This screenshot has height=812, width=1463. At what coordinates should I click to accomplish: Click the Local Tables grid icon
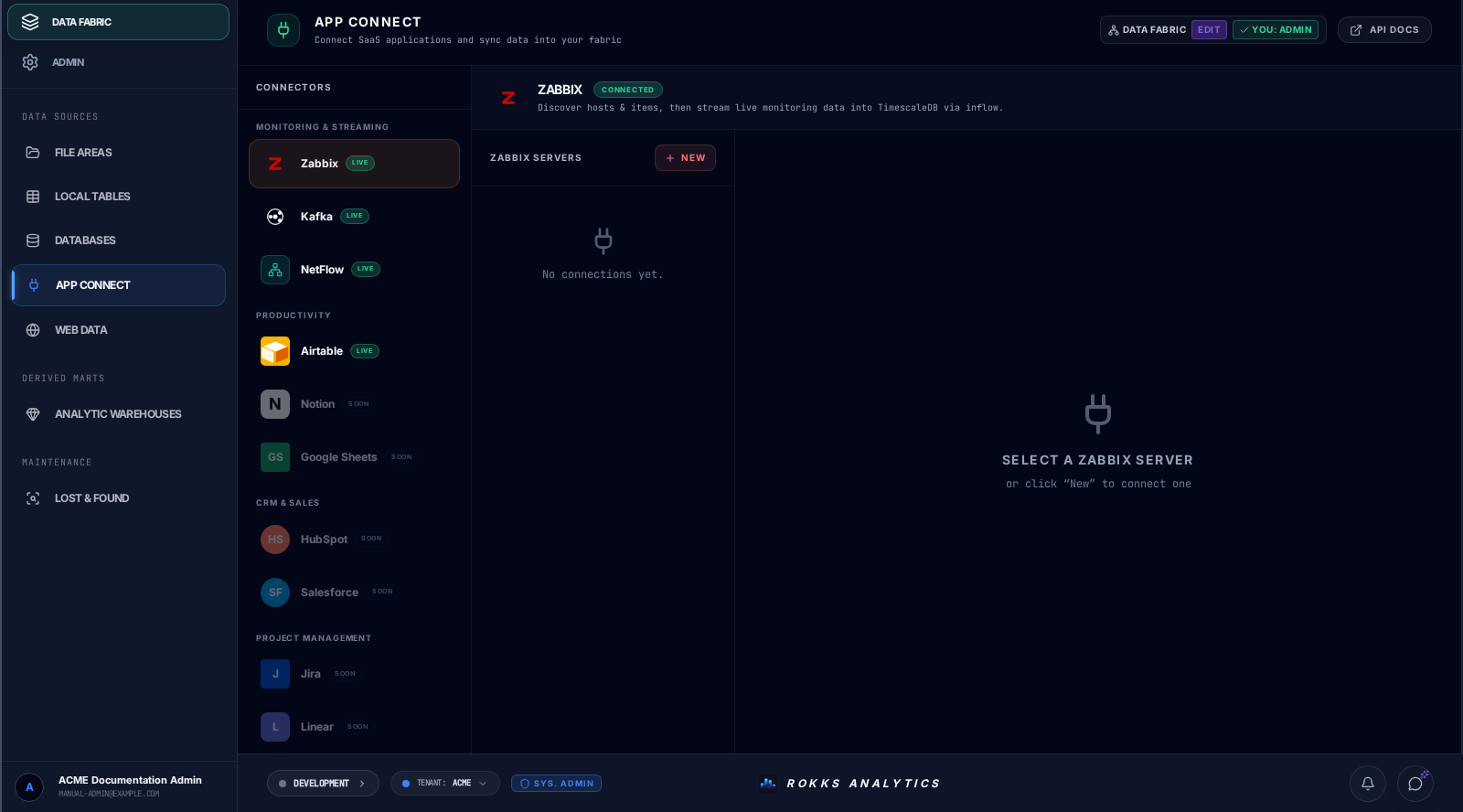[33, 197]
